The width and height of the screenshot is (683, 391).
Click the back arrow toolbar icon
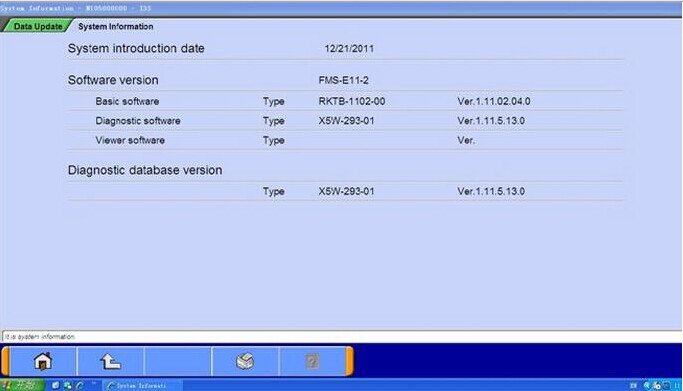(111, 361)
